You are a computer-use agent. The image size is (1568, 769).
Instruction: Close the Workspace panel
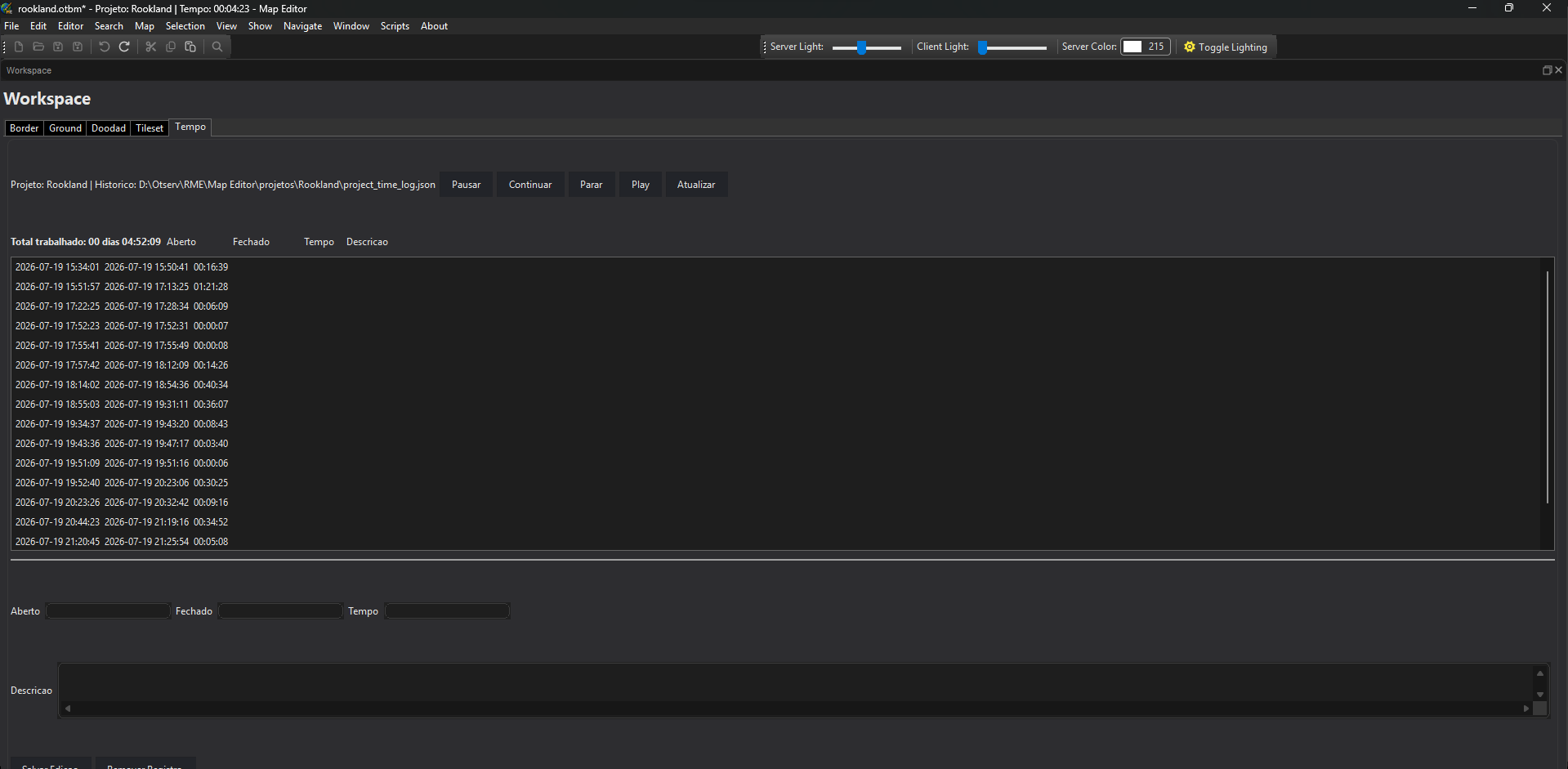[1558, 70]
